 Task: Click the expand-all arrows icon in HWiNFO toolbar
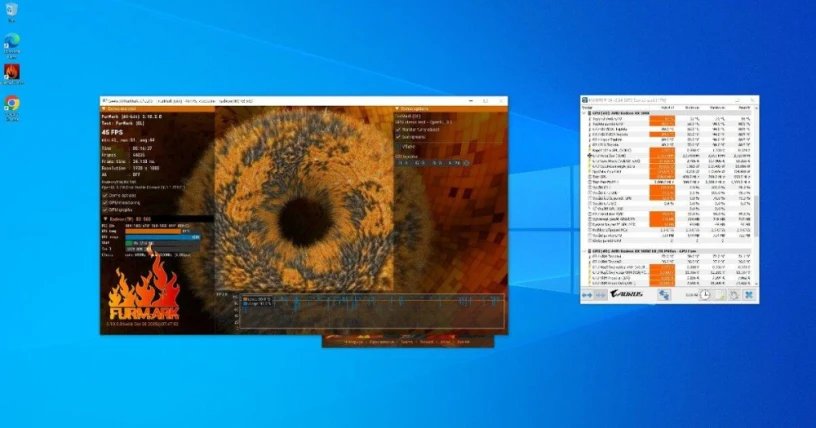tap(587, 295)
